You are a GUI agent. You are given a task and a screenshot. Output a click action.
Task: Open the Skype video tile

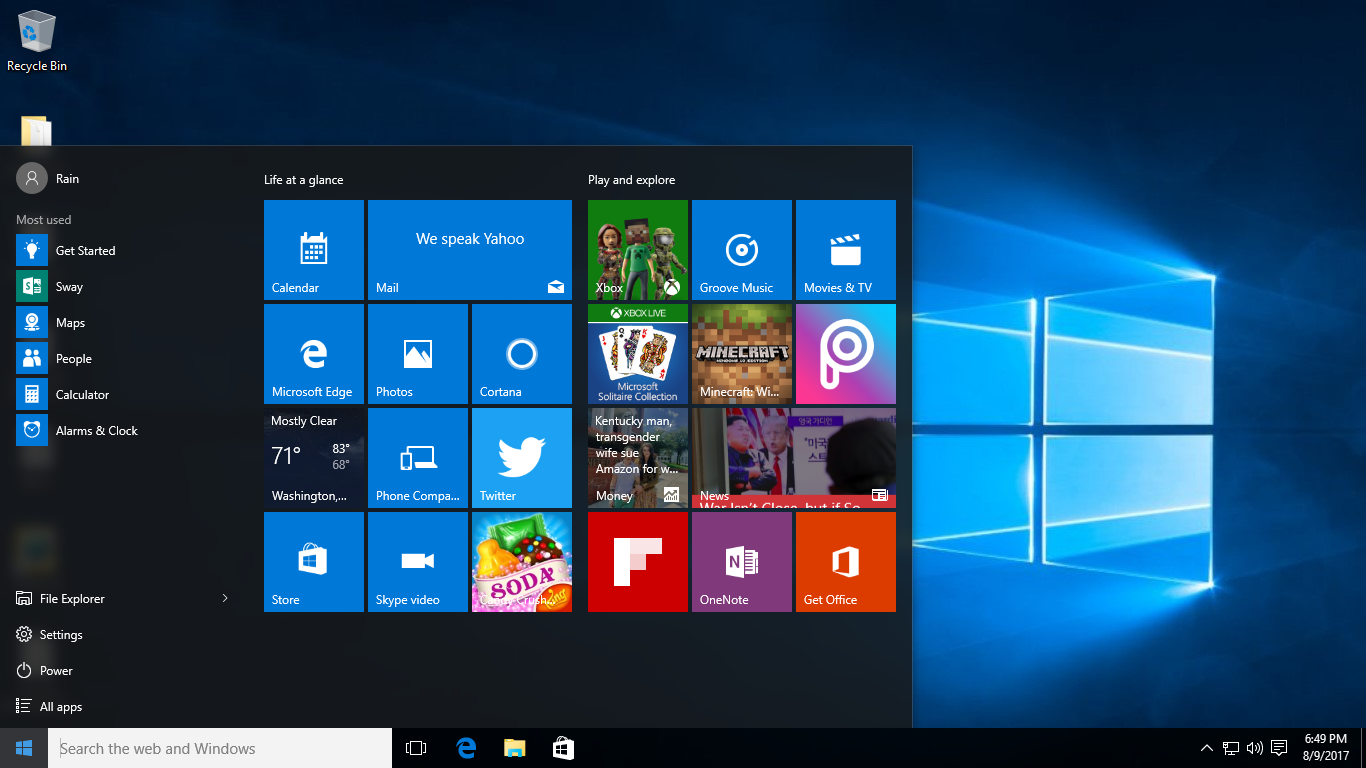(x=418, y=562)
